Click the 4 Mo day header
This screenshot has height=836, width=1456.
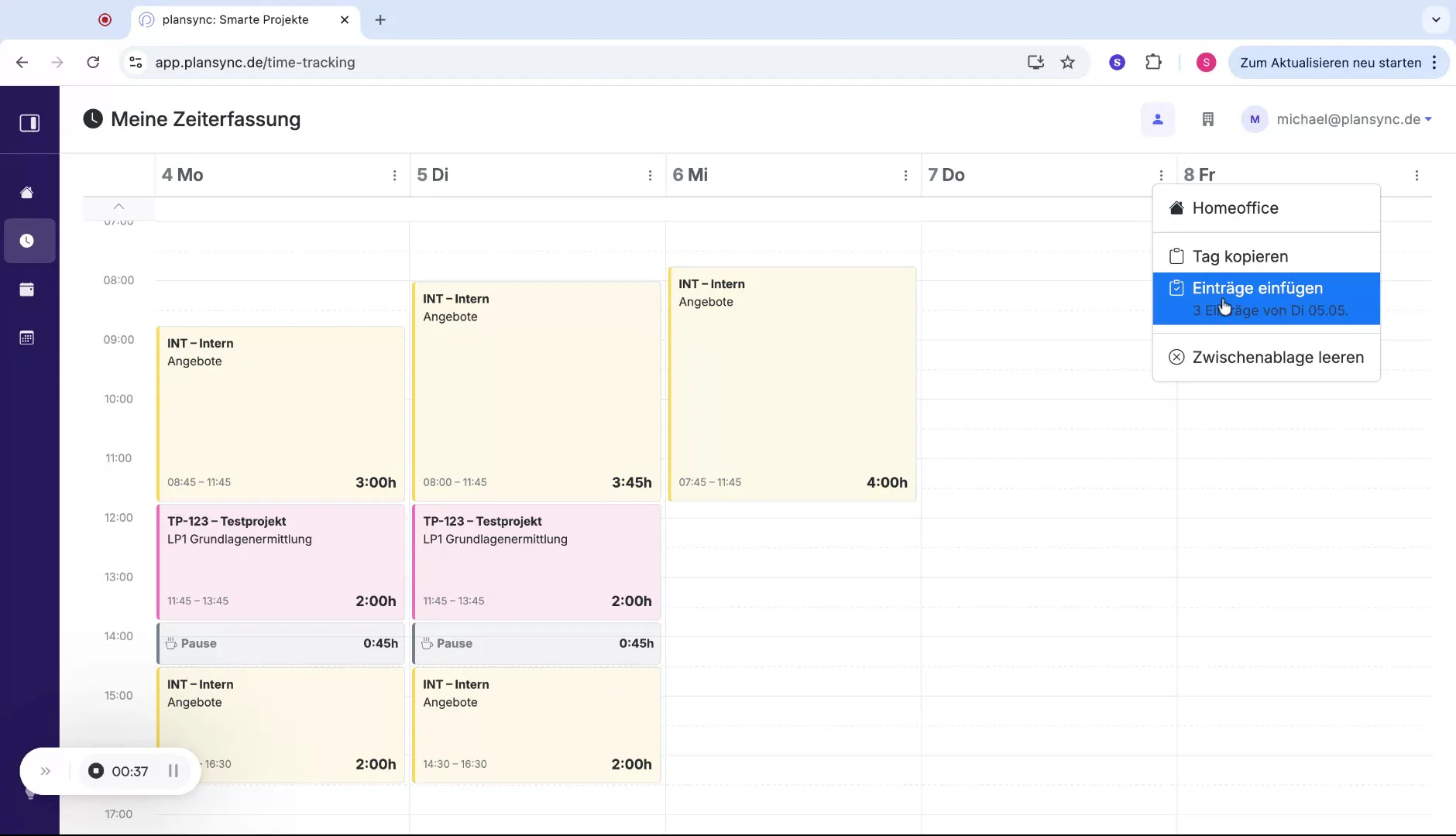point(183,175)
